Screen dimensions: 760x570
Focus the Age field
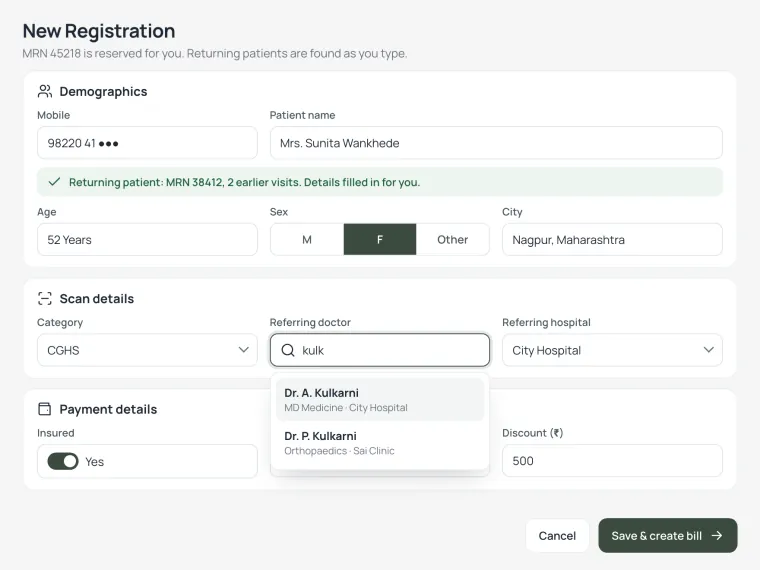click(x=147, y=239)
